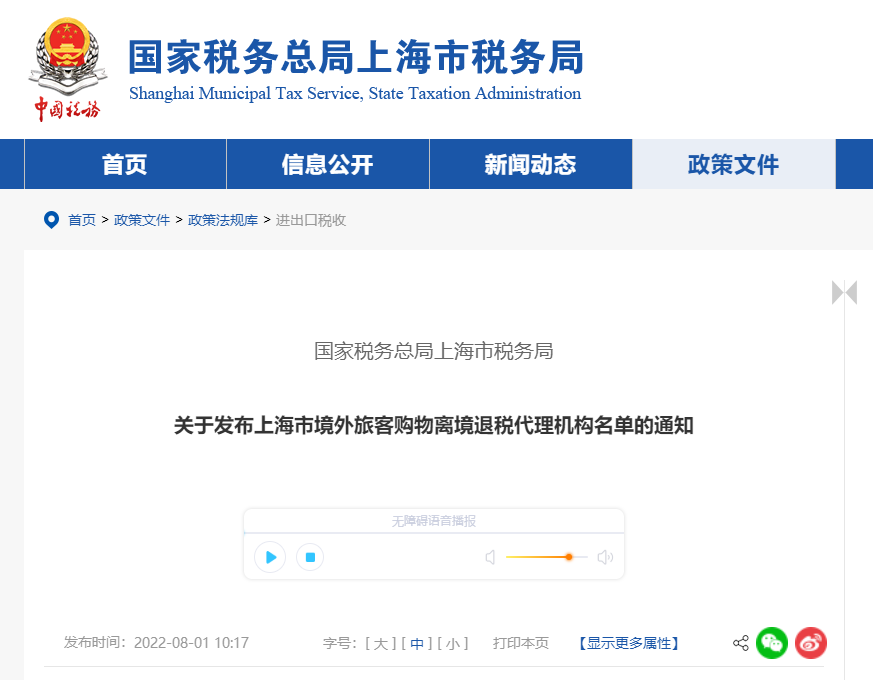This screenshot has width=873, height=680.
Task: Share the article via WeChat
Action: [x=772, y=643]
